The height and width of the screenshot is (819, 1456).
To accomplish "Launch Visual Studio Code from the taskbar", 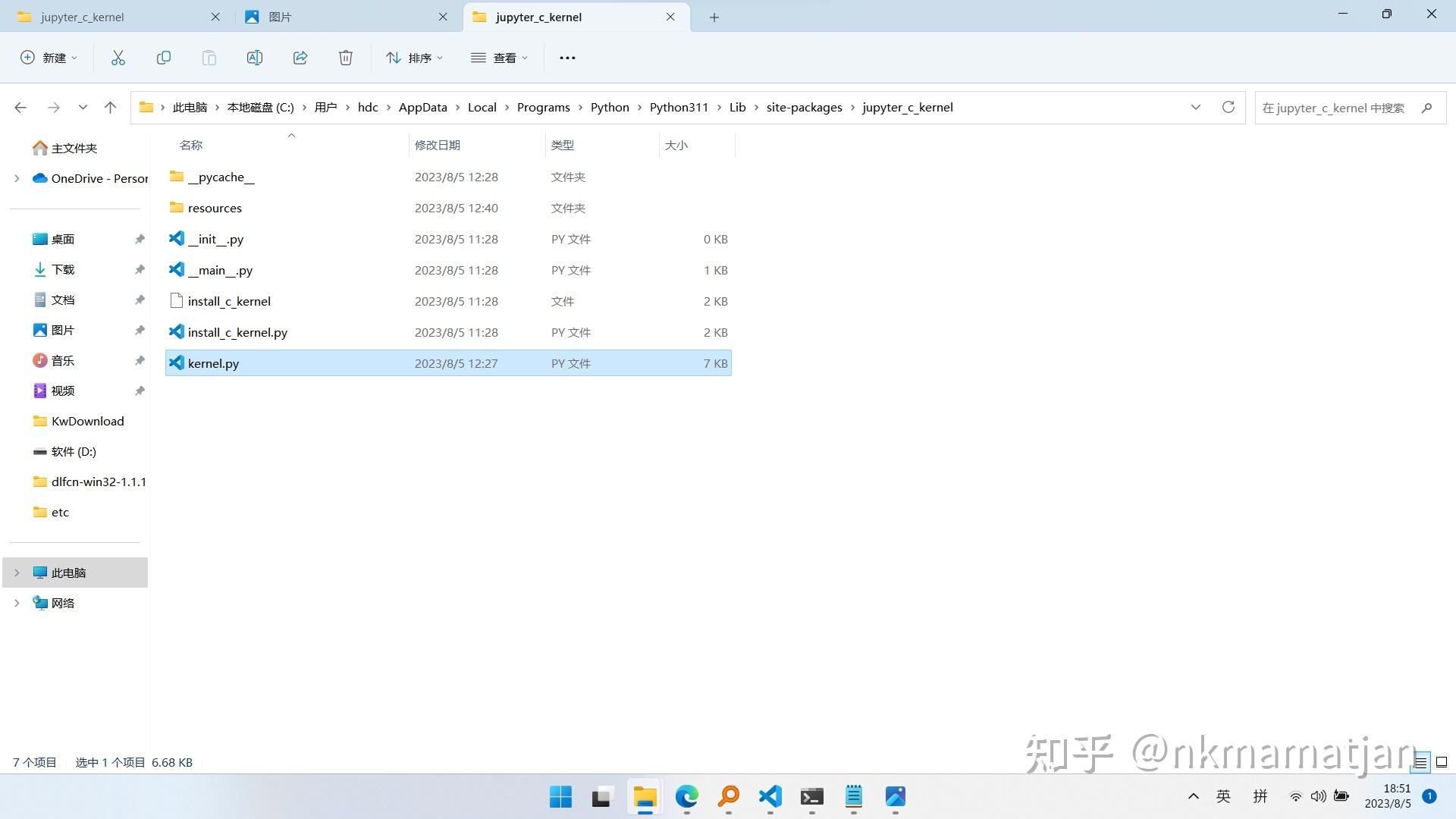I will [770, 797].
